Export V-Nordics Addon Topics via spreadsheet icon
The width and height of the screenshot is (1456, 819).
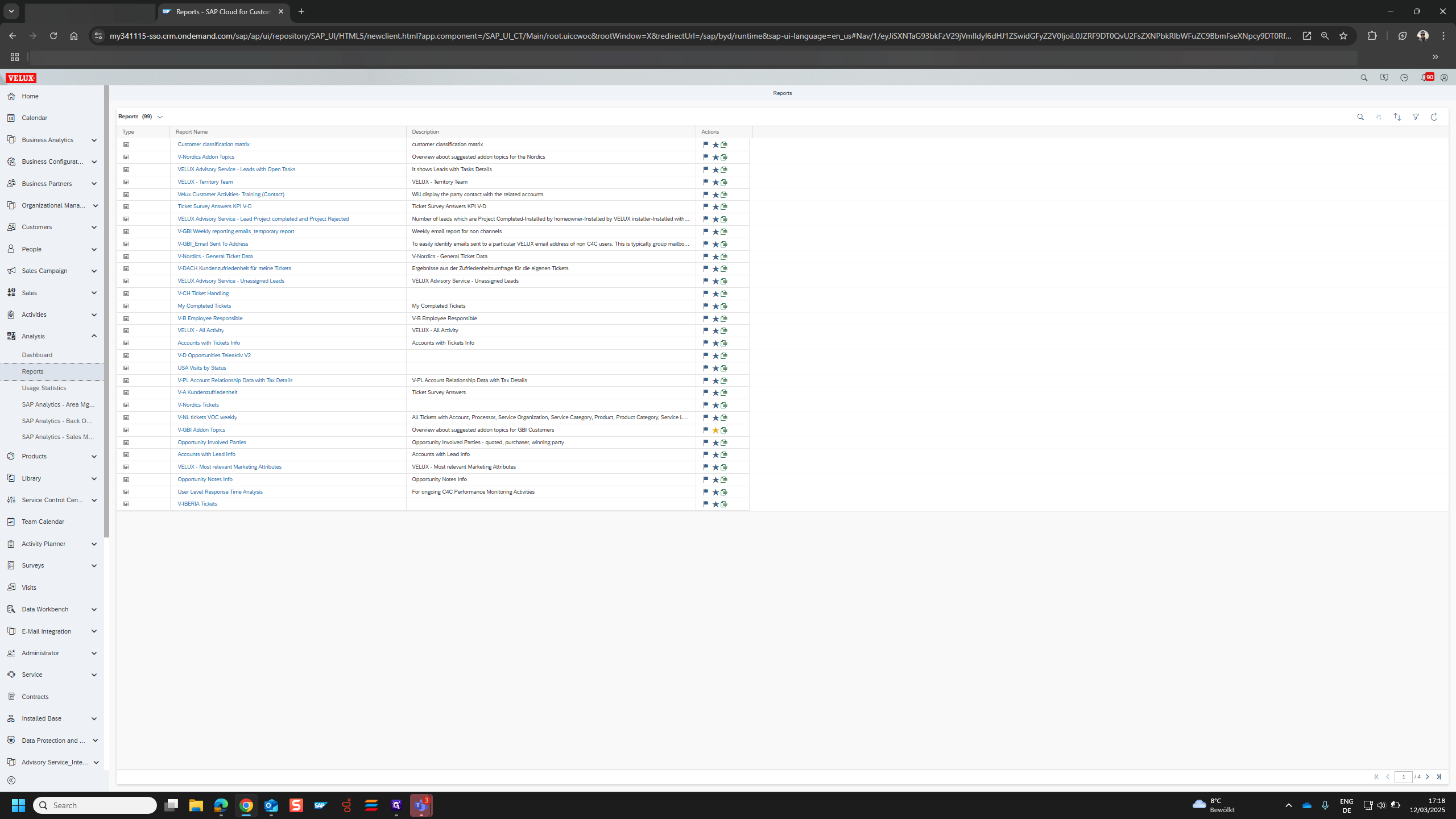point(724,157)
